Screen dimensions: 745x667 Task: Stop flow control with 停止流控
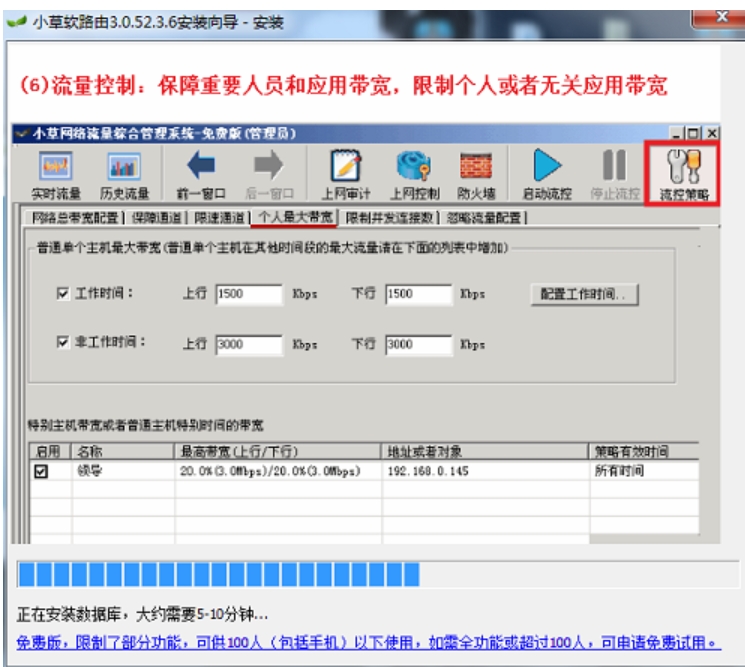[615, 174]
